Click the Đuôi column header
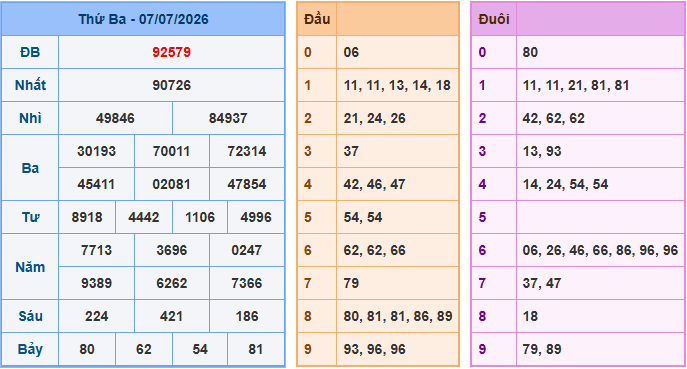 point(494,19)
